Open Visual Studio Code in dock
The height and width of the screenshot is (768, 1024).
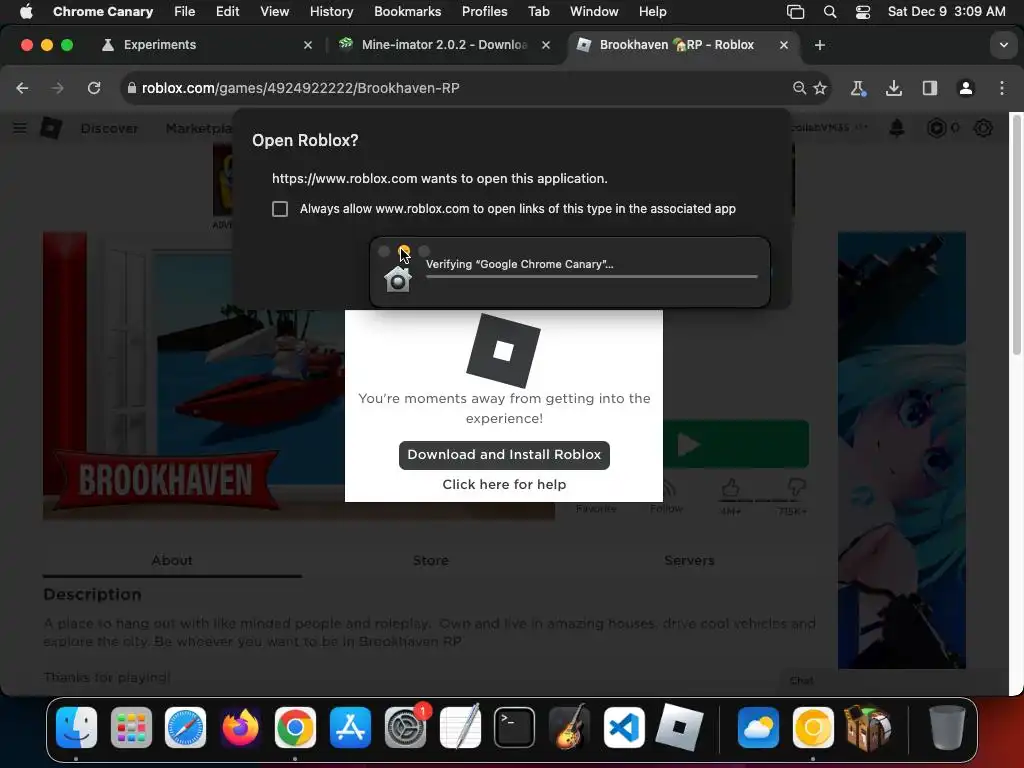tap(624, 727)
